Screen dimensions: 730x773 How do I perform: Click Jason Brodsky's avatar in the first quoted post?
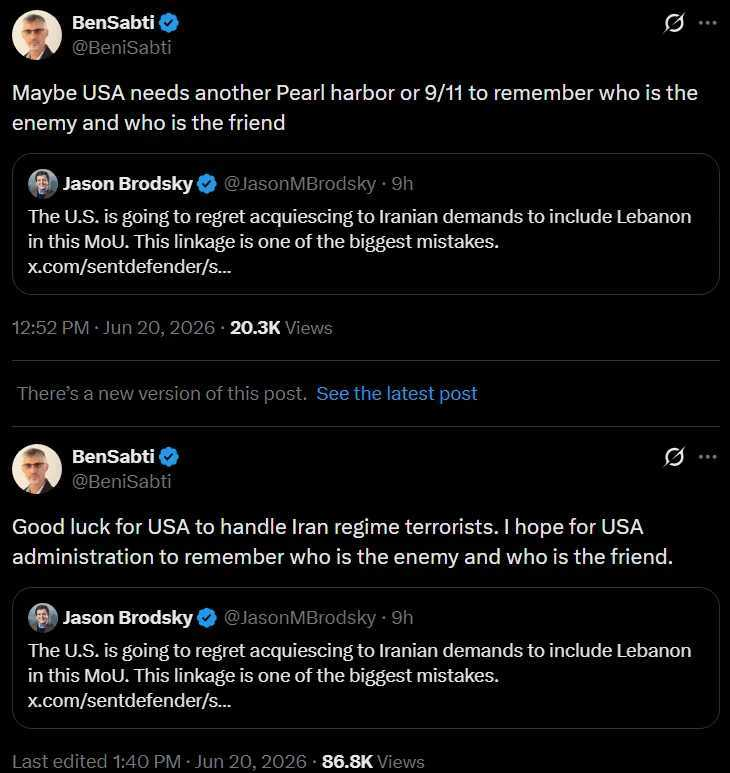click(43, 184)
